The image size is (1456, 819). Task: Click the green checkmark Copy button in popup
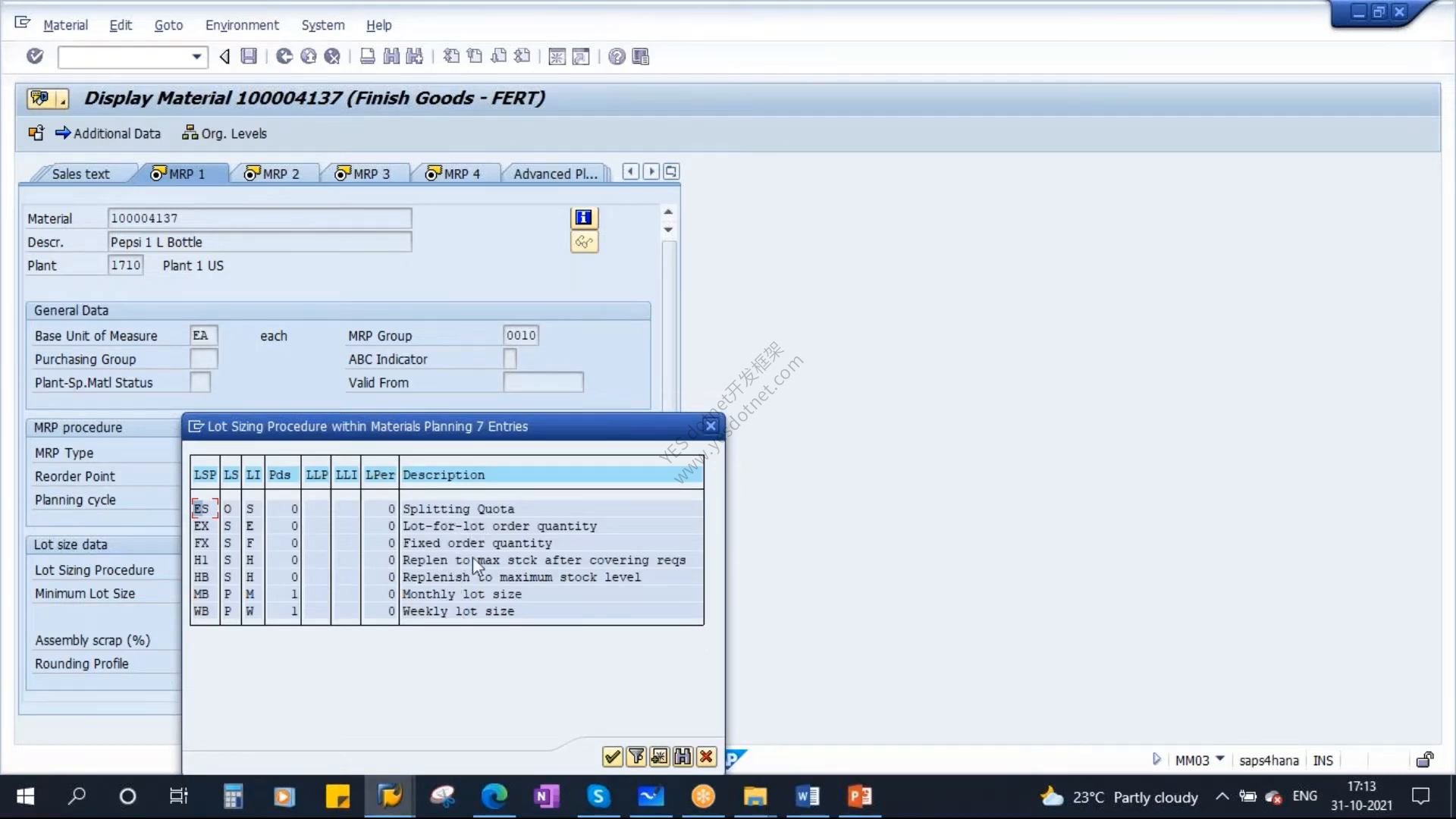coord(613,756)
